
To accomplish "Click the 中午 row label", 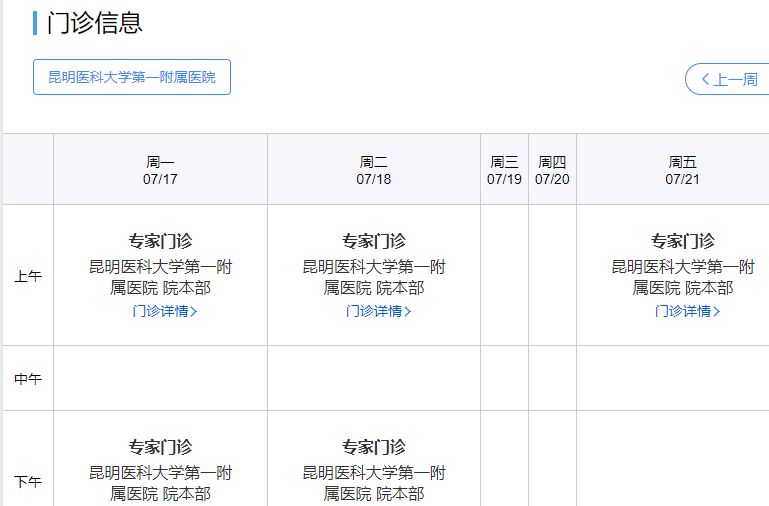I will (28, 379).
